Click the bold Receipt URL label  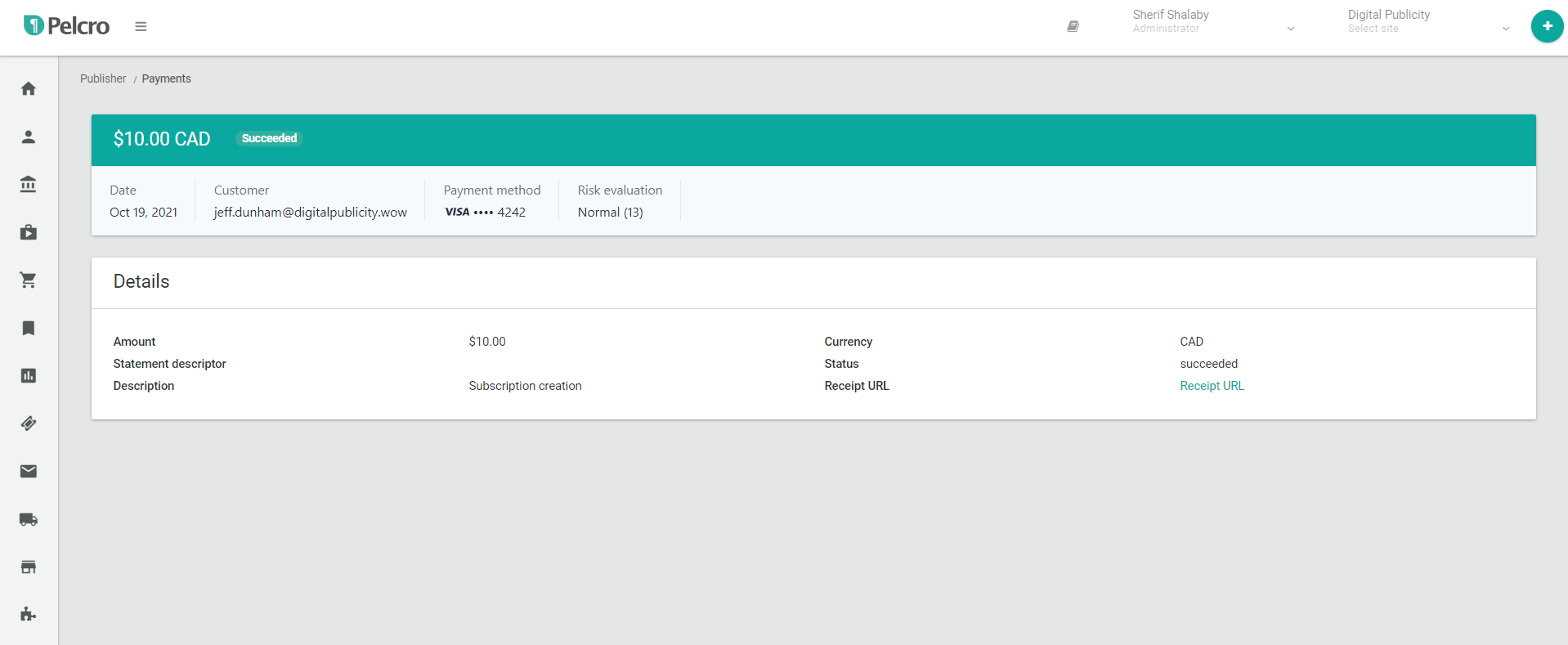[x=856, y=386]
